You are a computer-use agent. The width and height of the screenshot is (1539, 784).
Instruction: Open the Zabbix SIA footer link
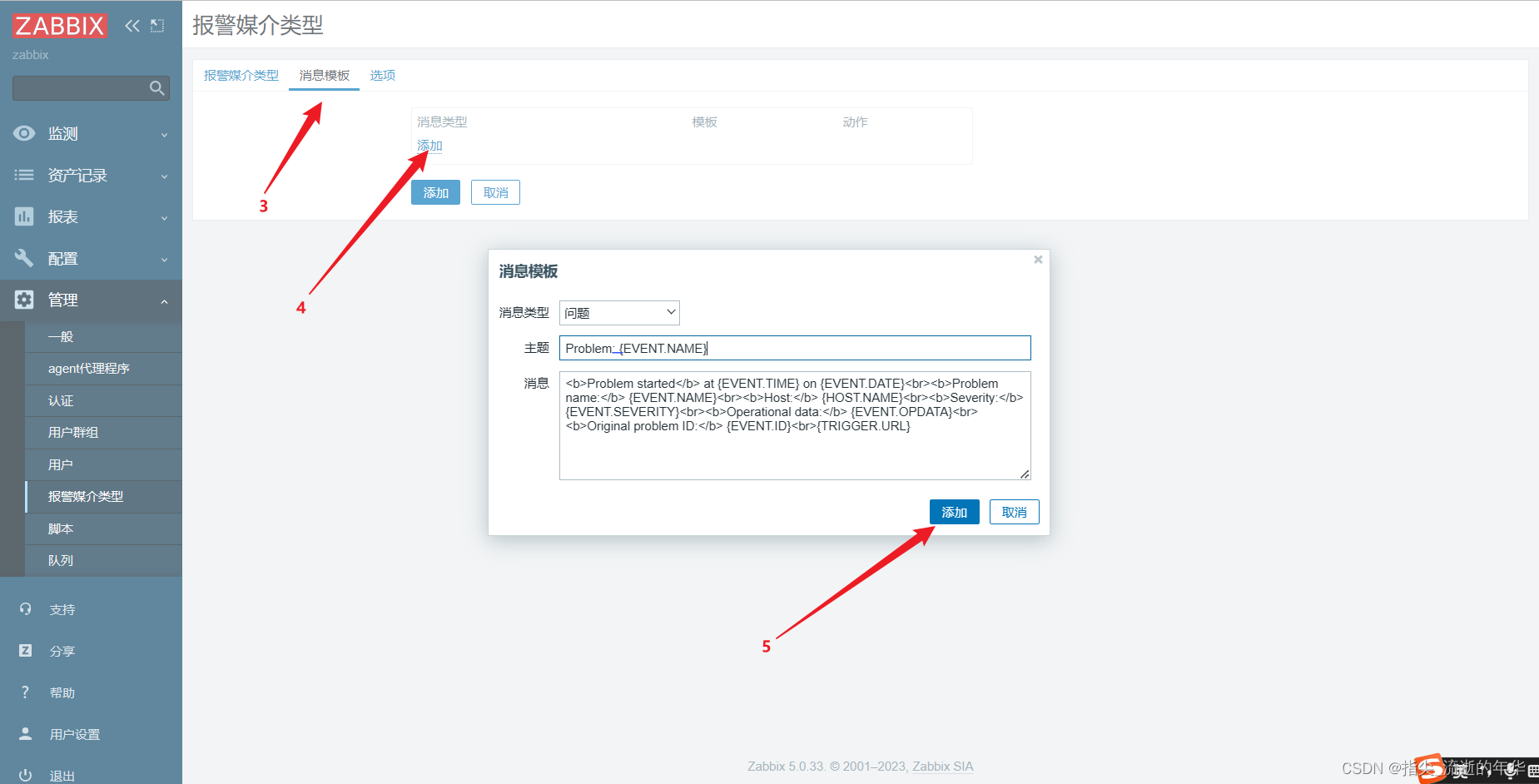[x=942, y=767]
